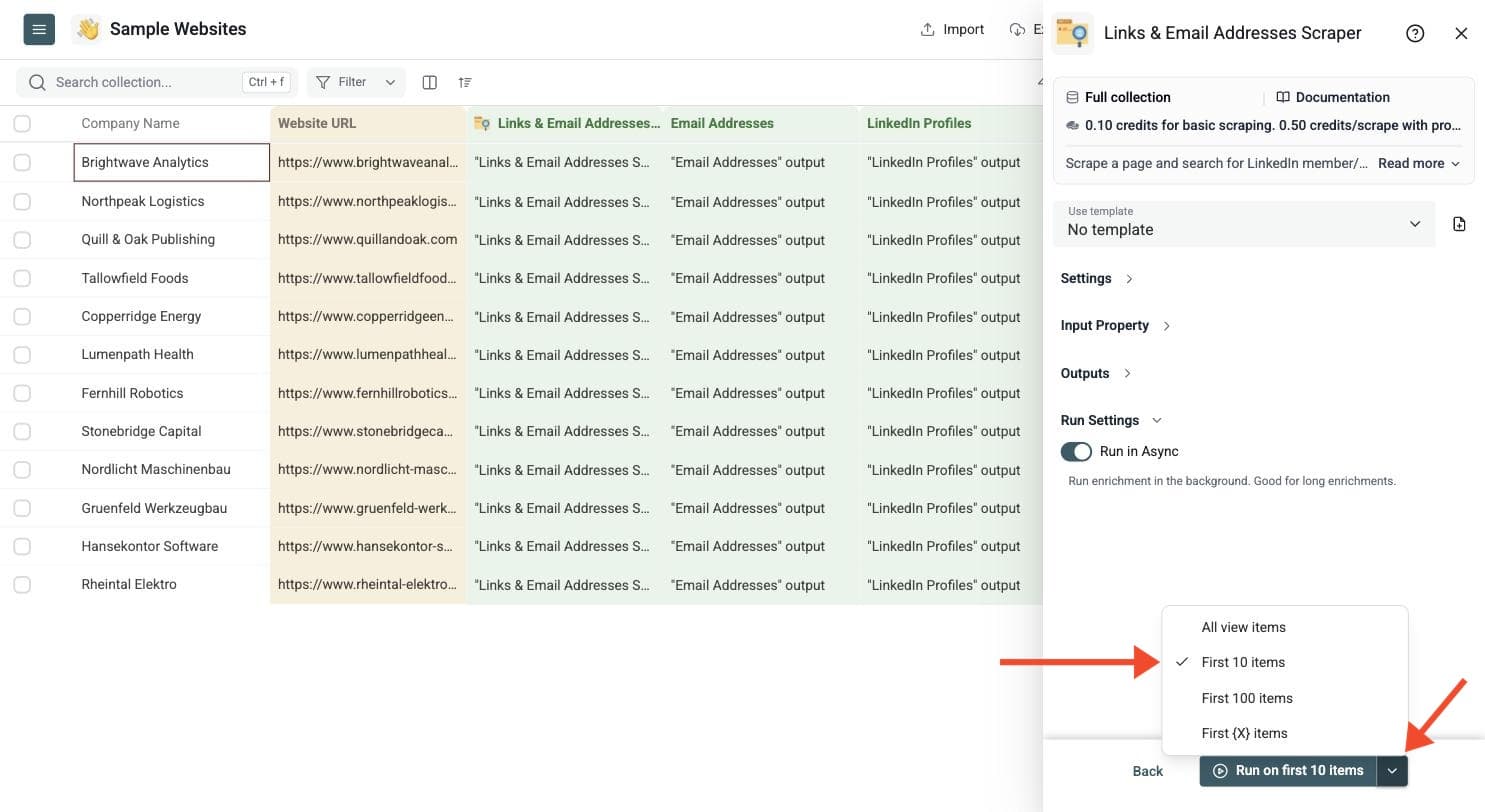
Task: Click the Quill & Oak Publishing URL cell
Action: (x=368, y=240)
